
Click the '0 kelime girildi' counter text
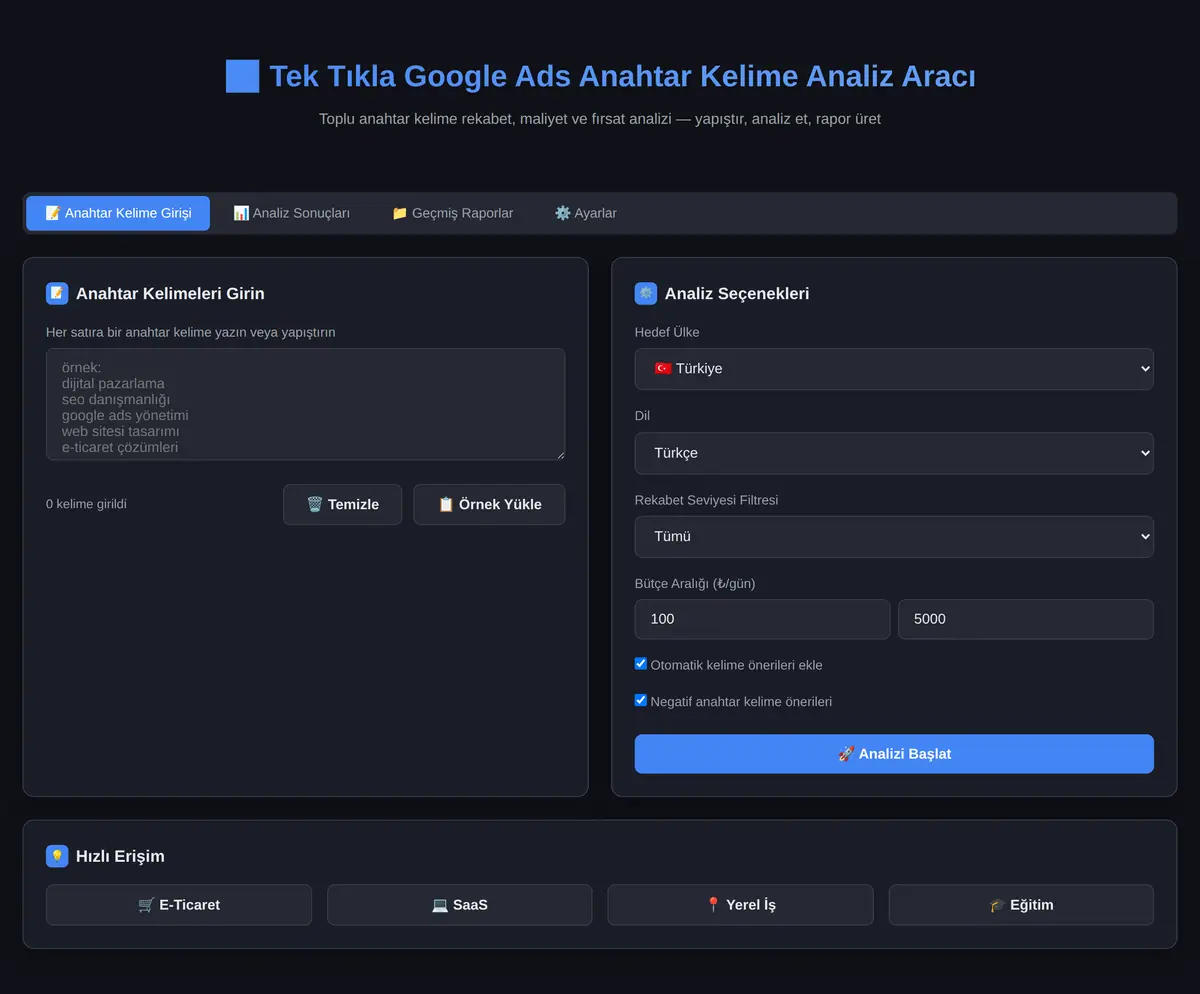tap(86, 504)
